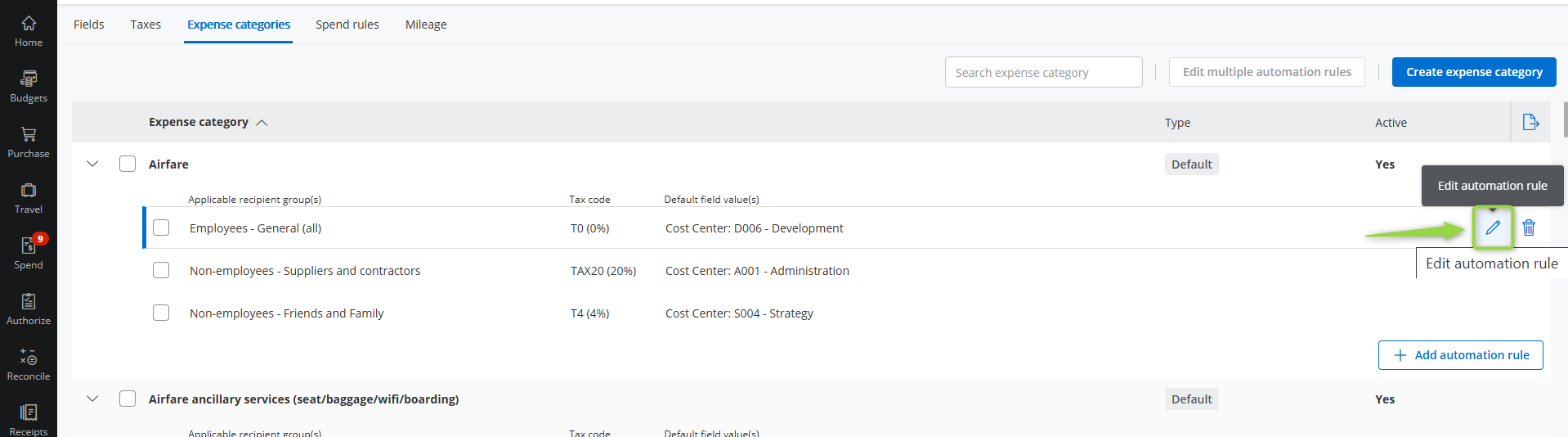Focus the Search expense category field
The image size is (1568, 437).
click(1043, 72)
